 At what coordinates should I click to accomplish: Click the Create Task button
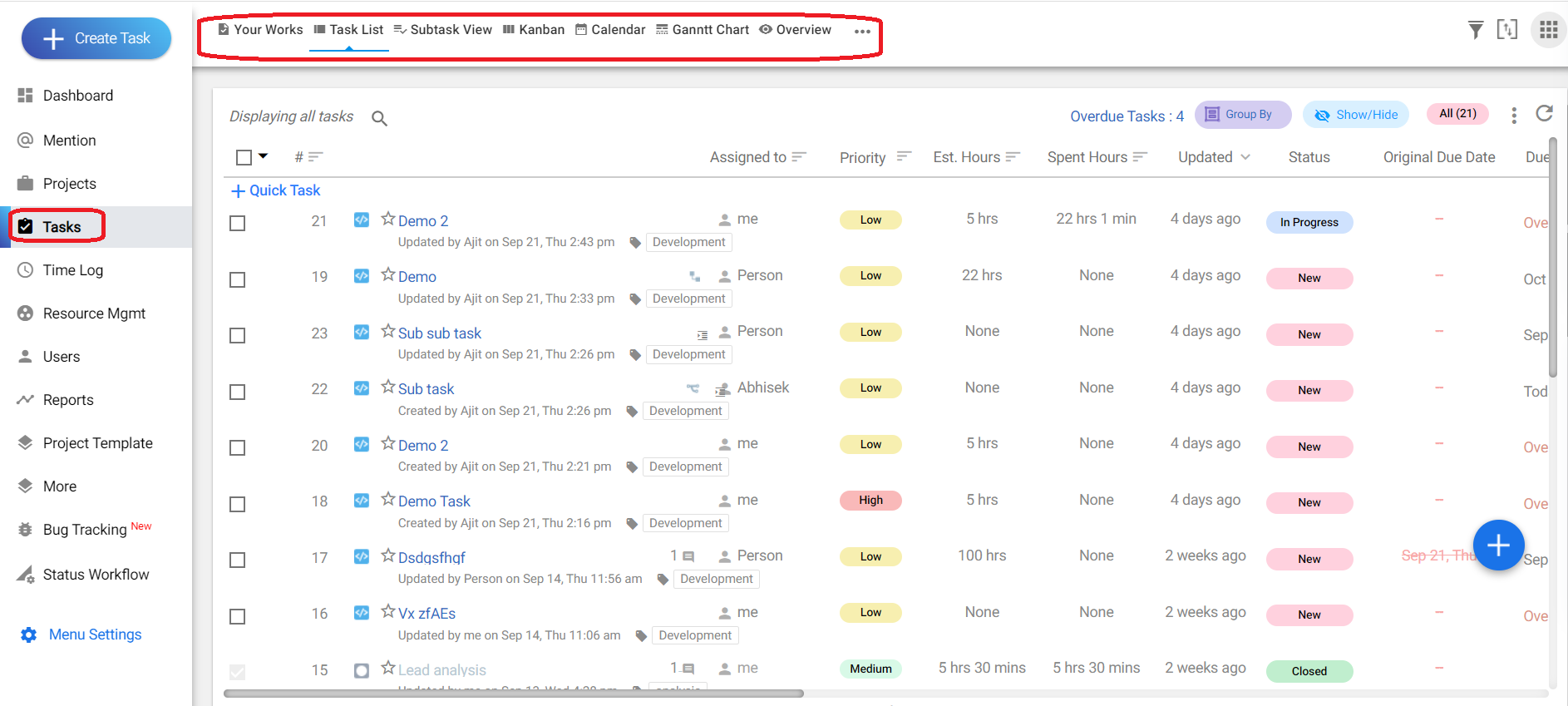pos(96,38)
